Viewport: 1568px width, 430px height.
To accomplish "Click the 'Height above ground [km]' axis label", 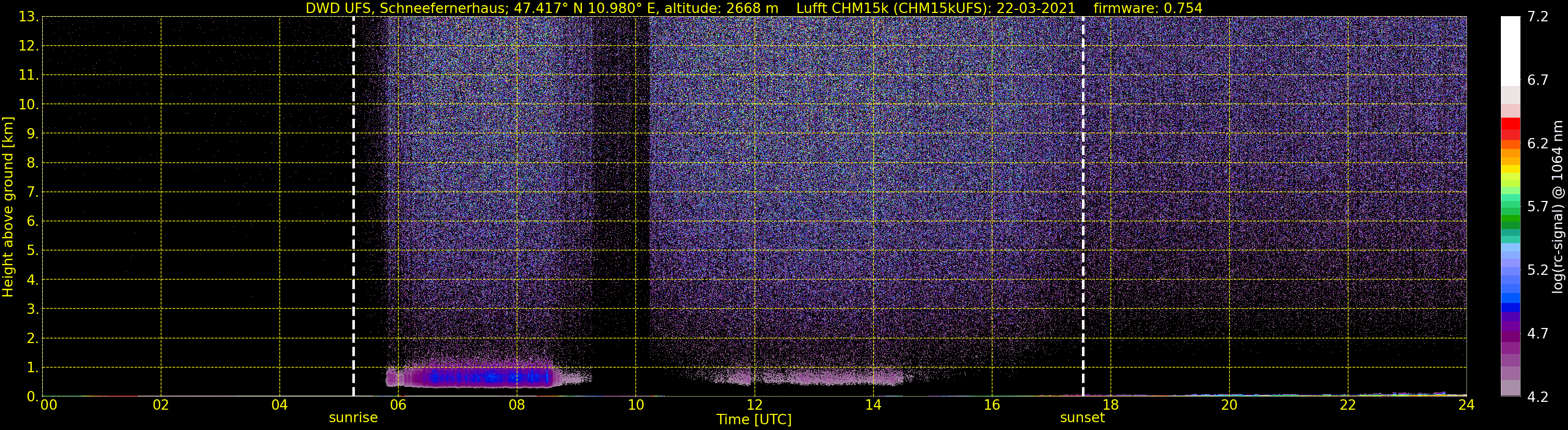I will pyautogui.click(x=8, y=207).
